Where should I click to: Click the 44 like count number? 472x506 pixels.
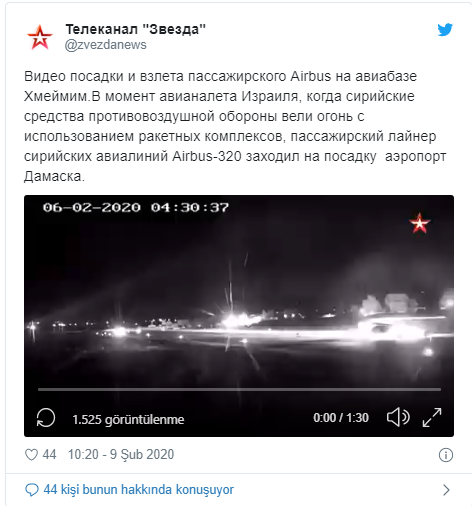(x=49, y=454)
